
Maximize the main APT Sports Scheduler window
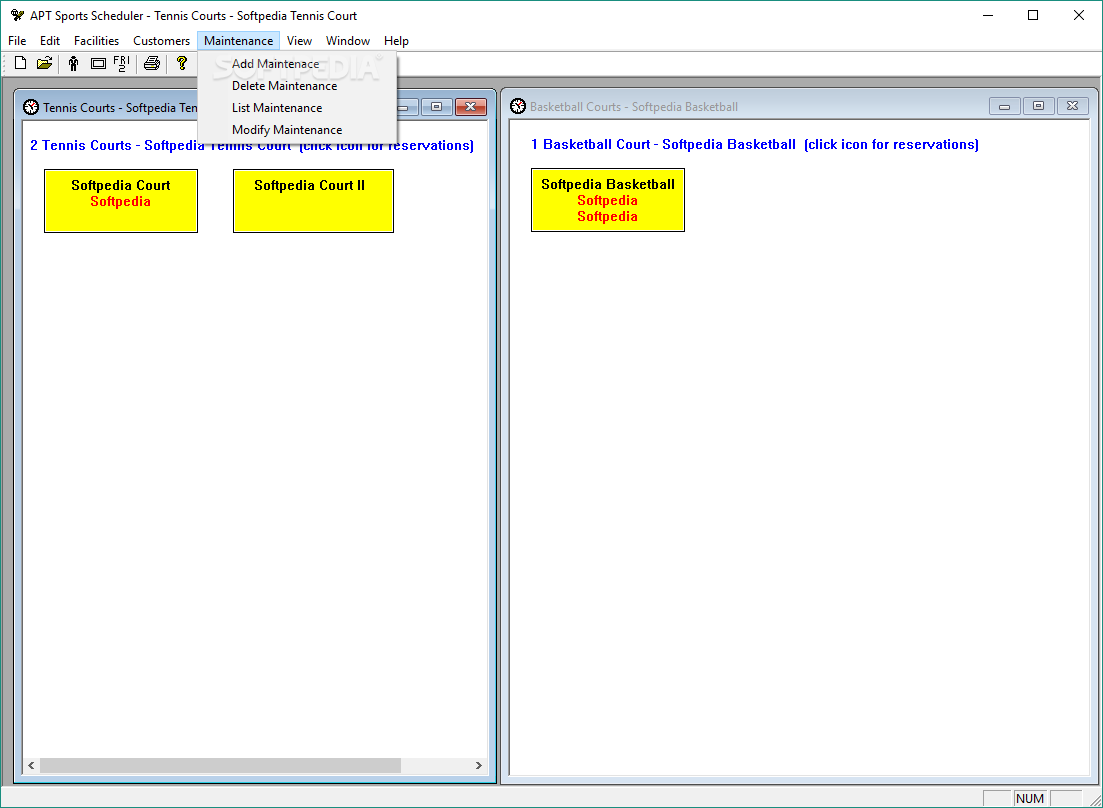1033,15
